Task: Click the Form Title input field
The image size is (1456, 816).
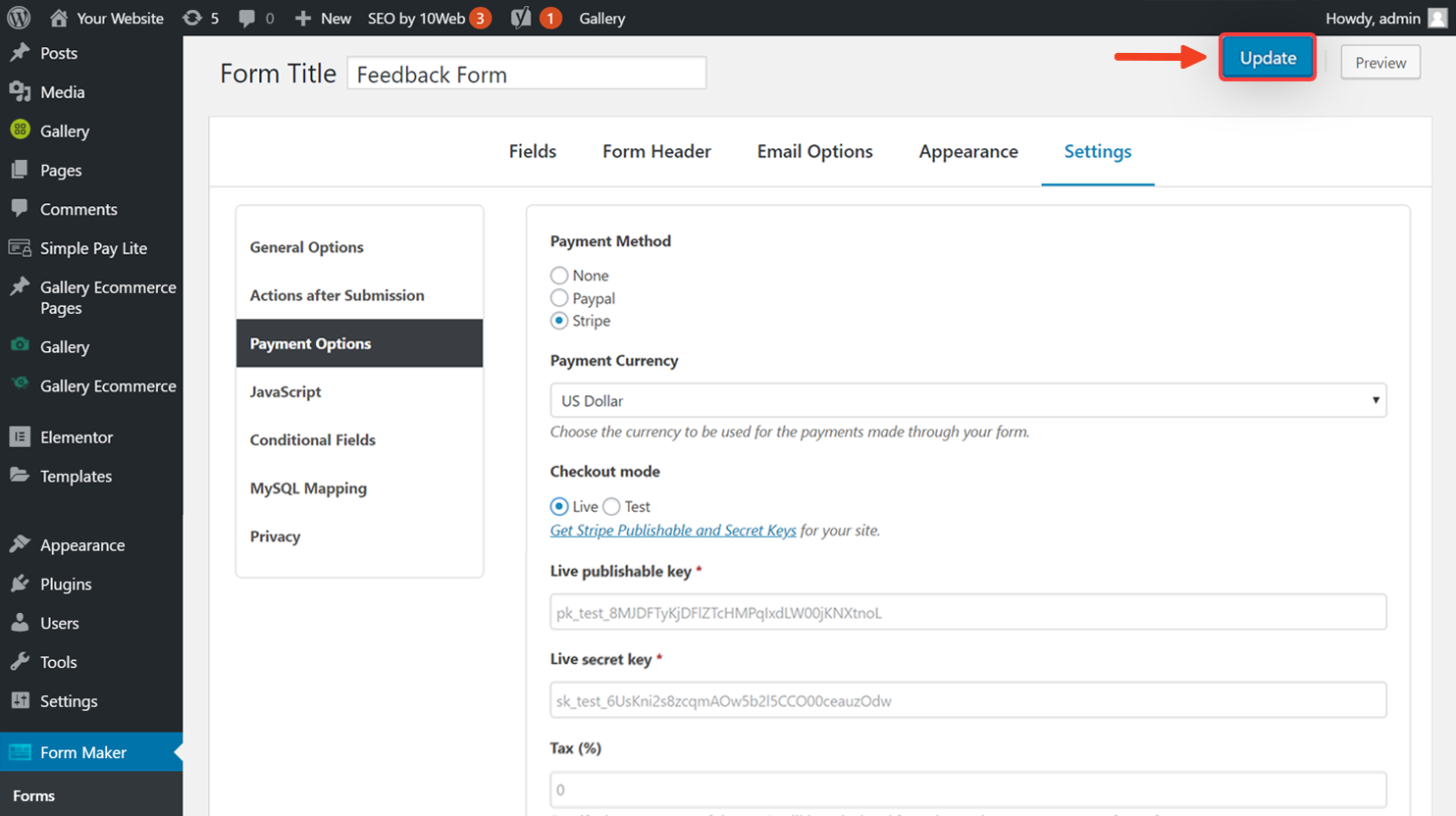Action: click(x=527, y=74)
